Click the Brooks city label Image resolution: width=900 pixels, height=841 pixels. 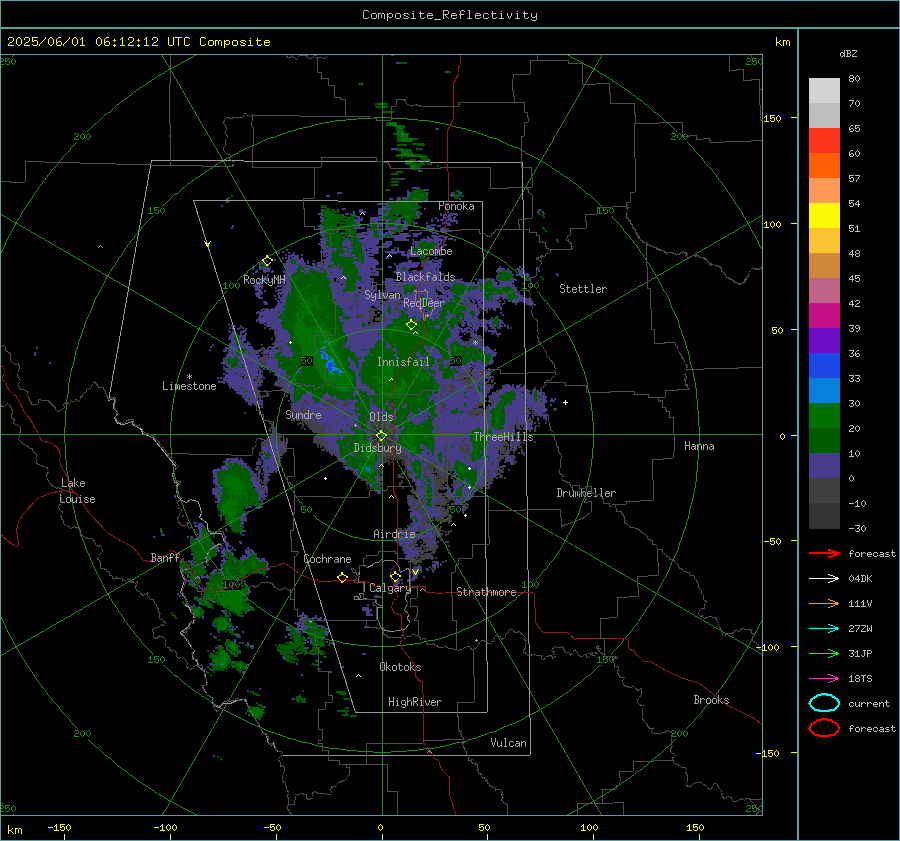(x=711, y=700)
